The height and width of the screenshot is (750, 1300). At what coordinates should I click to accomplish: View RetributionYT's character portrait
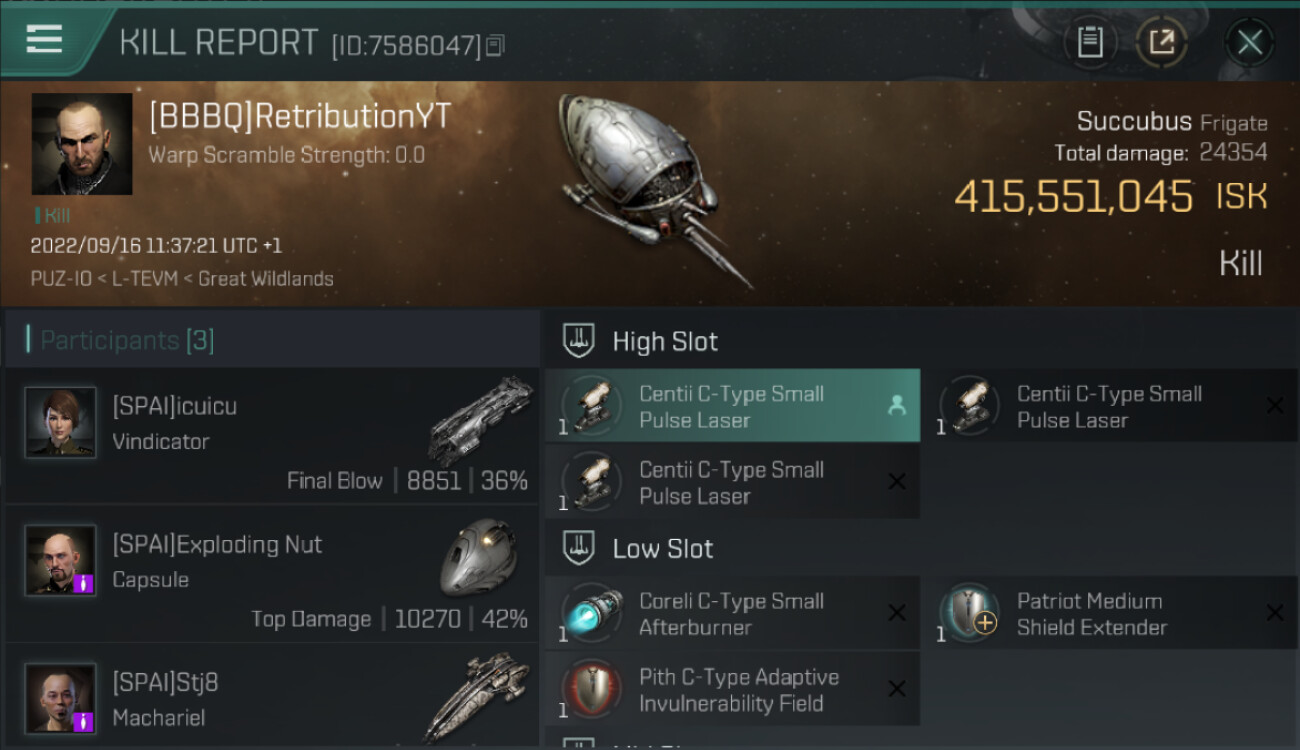pyautogui.click(x=82, y=144)
